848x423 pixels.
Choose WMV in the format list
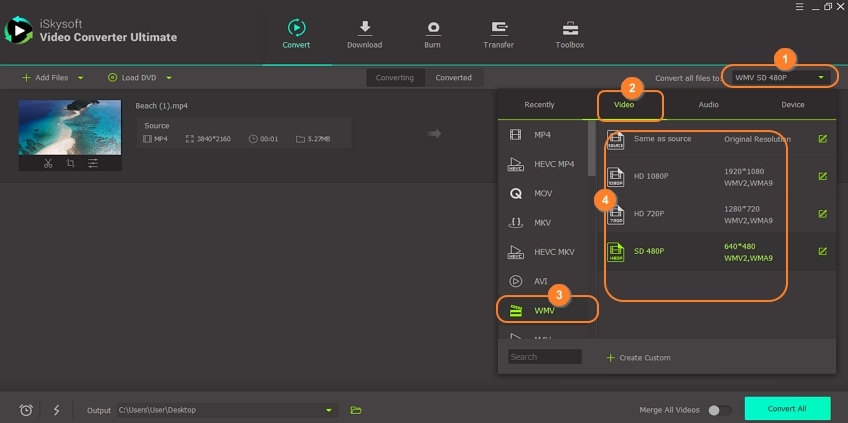point(542,310)
